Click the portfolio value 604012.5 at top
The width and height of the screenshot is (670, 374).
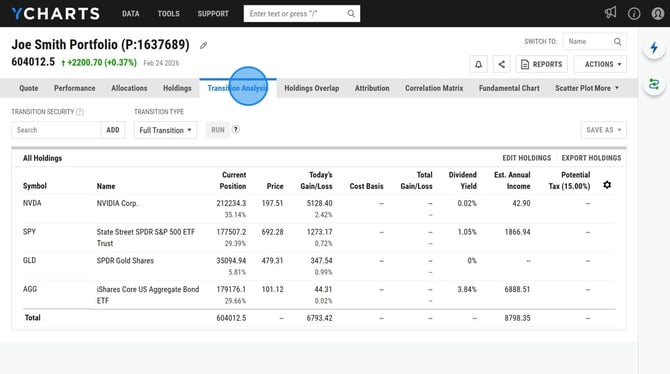coord(33,62)
